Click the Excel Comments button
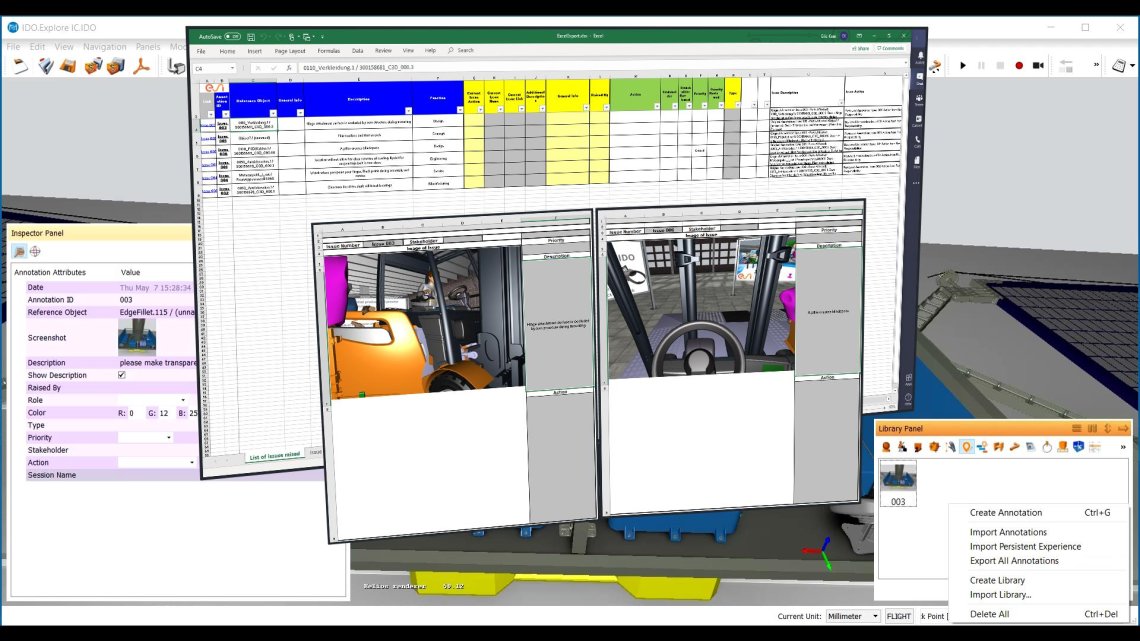 pos(890,49)
